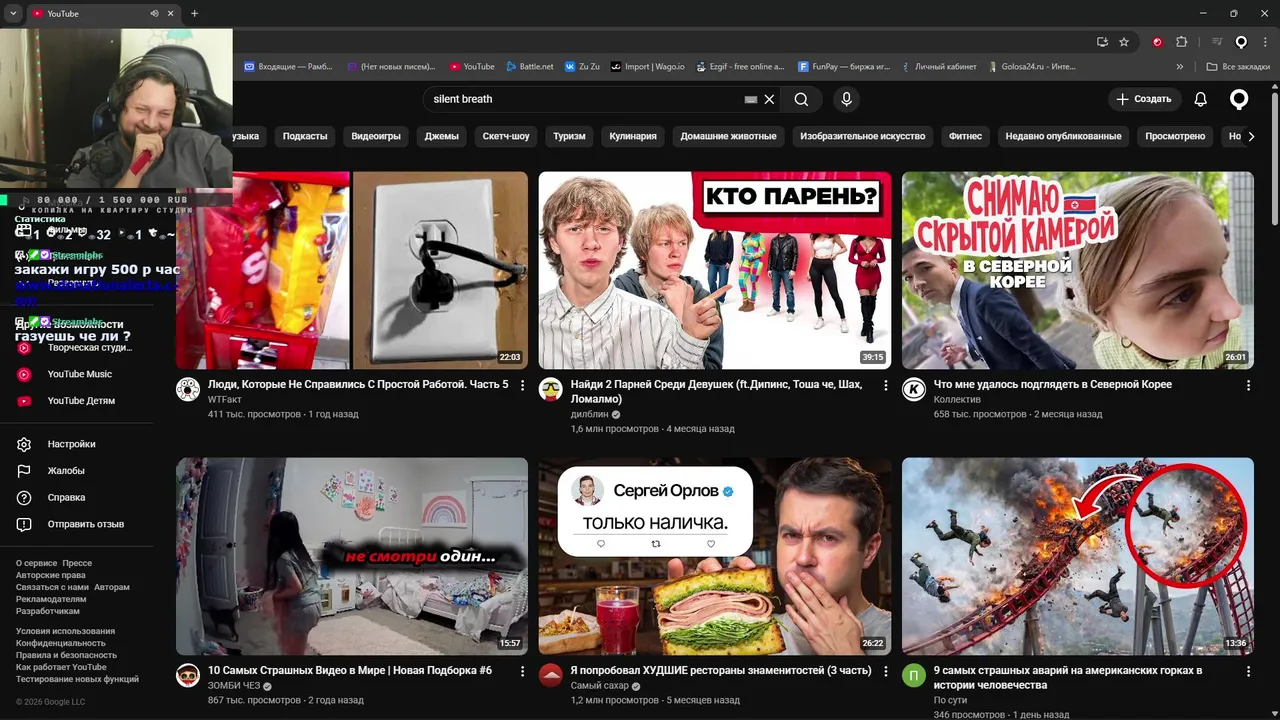Open the Battle.net bookmark
1280x720 pixels.
pos(529,67)
